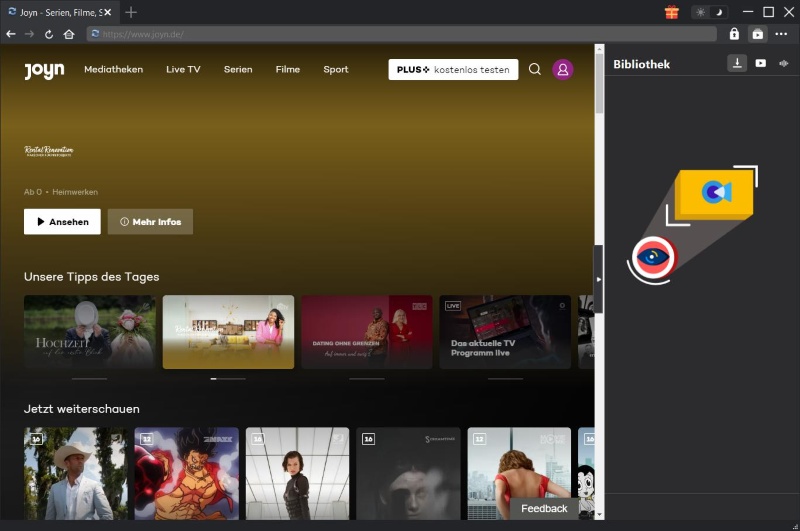800x531 pixels.
Task: Click the Ansehen play button
Action: [x=62, y=221]
